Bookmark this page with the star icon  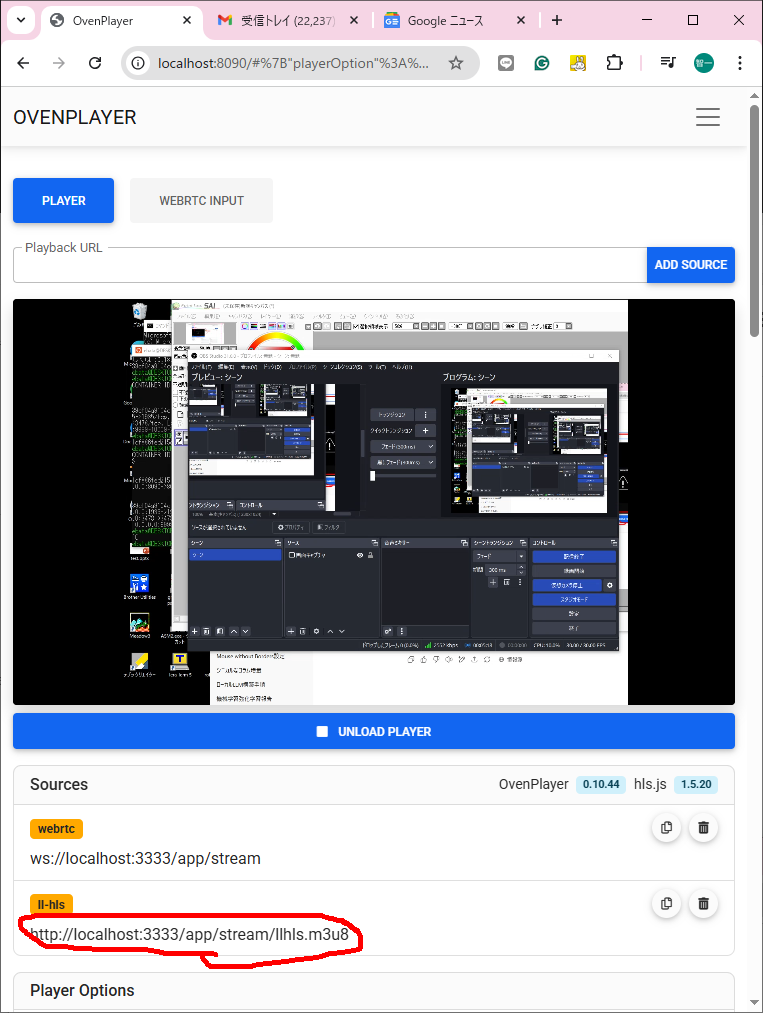[456, 63]
